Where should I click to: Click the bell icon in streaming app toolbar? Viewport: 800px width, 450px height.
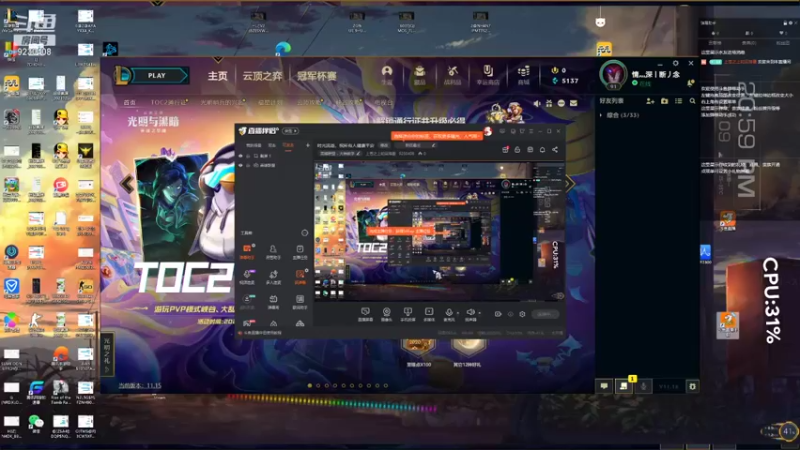coord(542,149)
